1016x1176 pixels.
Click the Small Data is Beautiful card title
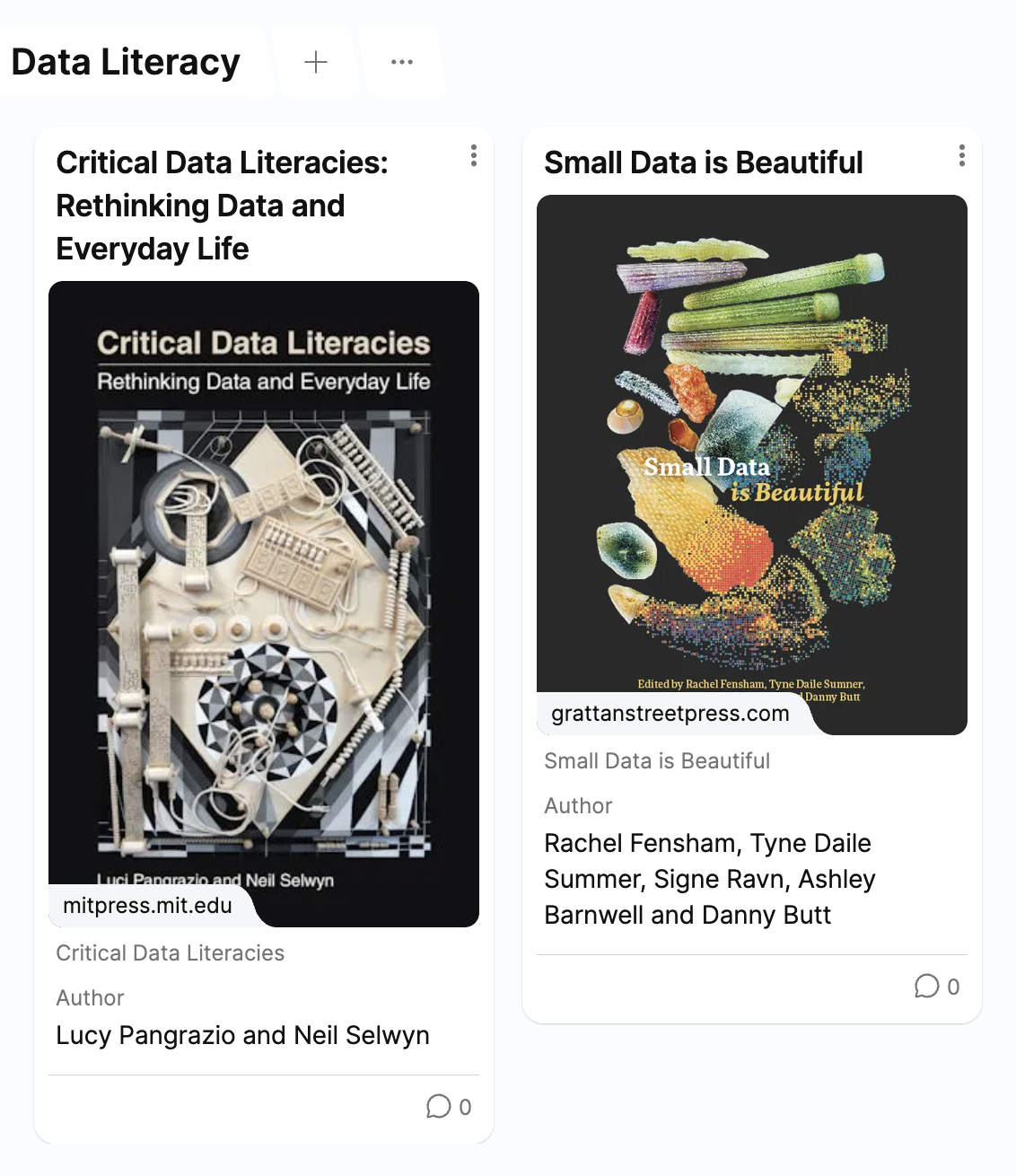pyautogui.click(x=704, y=162)
